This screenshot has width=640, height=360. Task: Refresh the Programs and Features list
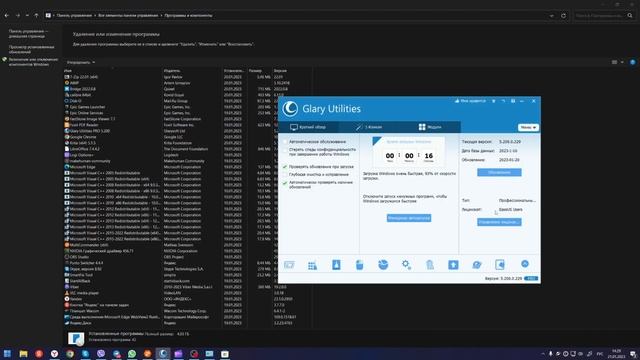pos(563,16)
